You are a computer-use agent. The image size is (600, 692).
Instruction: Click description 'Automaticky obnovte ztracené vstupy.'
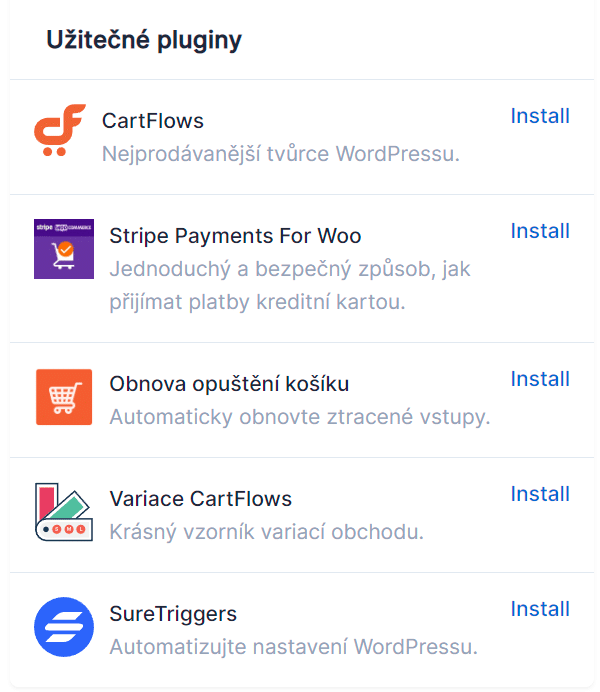300,417
